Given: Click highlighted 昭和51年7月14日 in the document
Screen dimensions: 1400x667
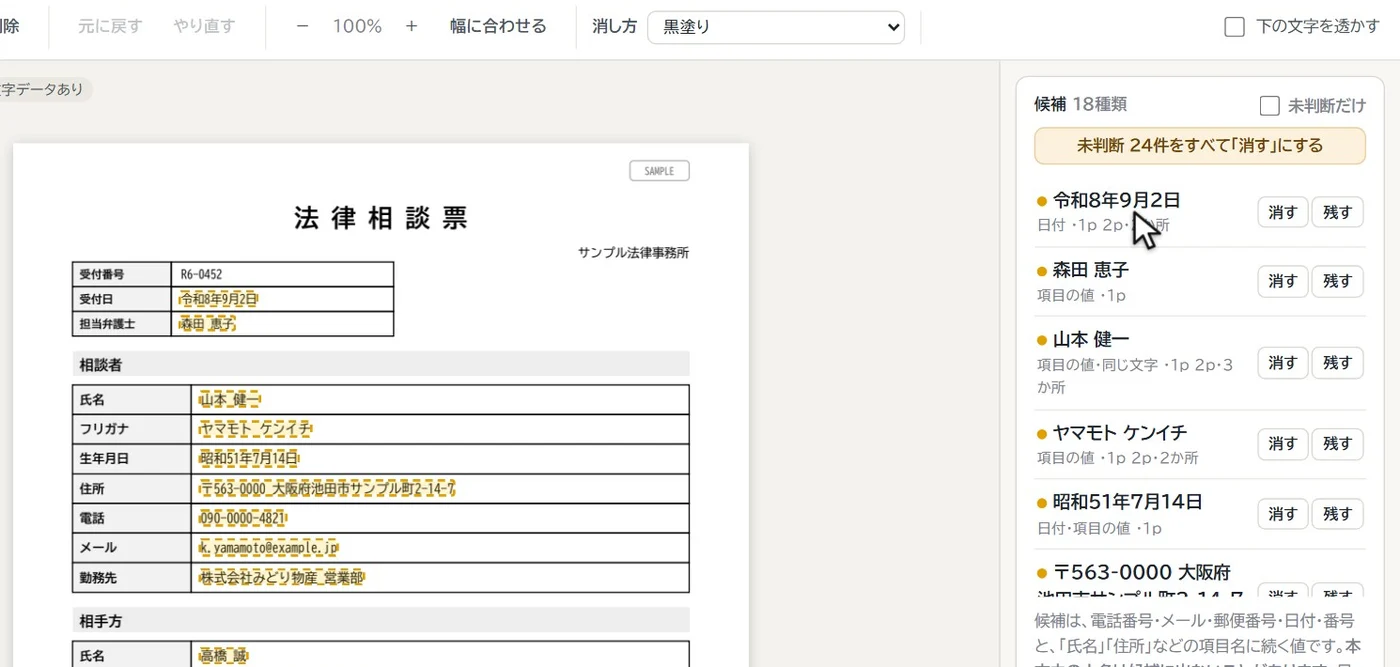Looking at the screenshot, I should point(248,459).
